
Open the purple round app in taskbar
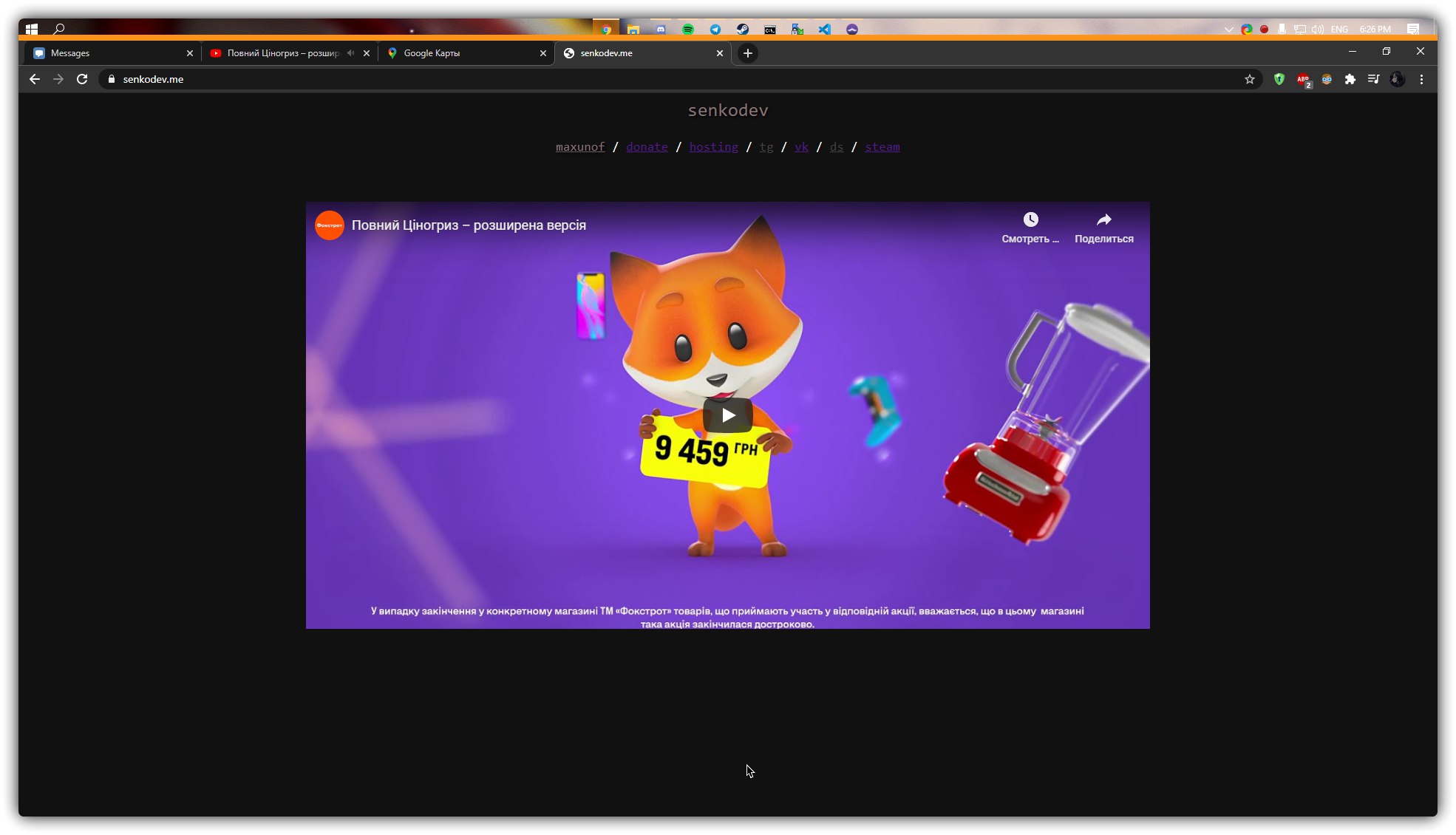852,29
